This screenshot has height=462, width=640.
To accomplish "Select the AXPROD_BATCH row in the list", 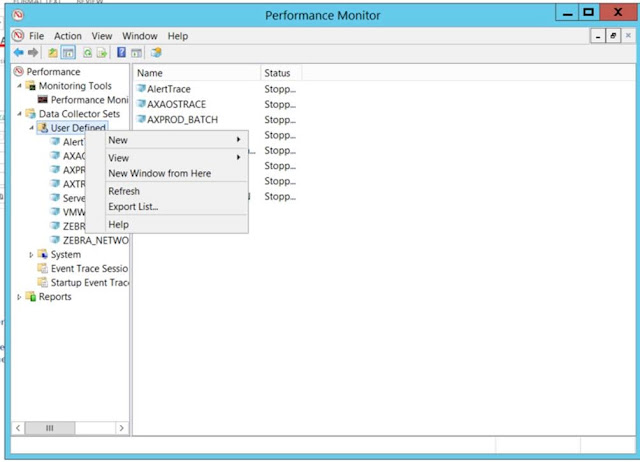I will [216, 120].
